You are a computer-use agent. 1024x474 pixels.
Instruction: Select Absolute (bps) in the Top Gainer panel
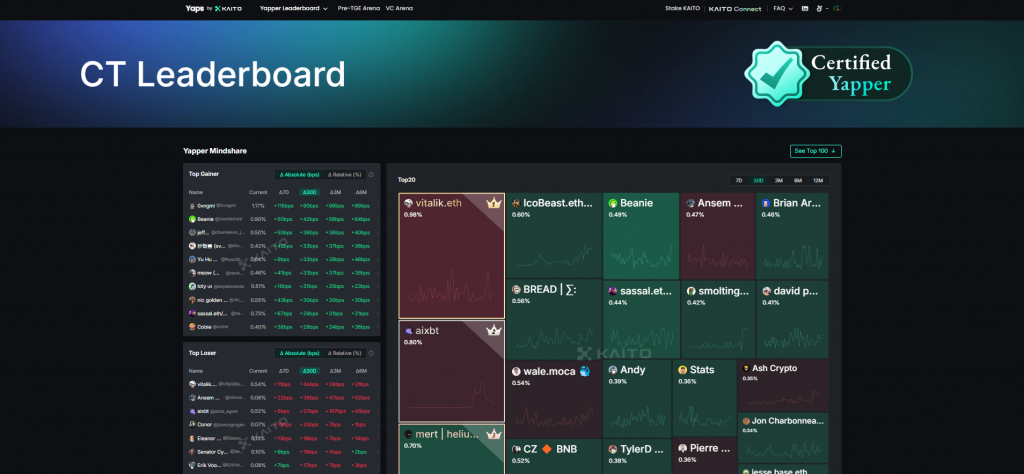coord(299,174)
